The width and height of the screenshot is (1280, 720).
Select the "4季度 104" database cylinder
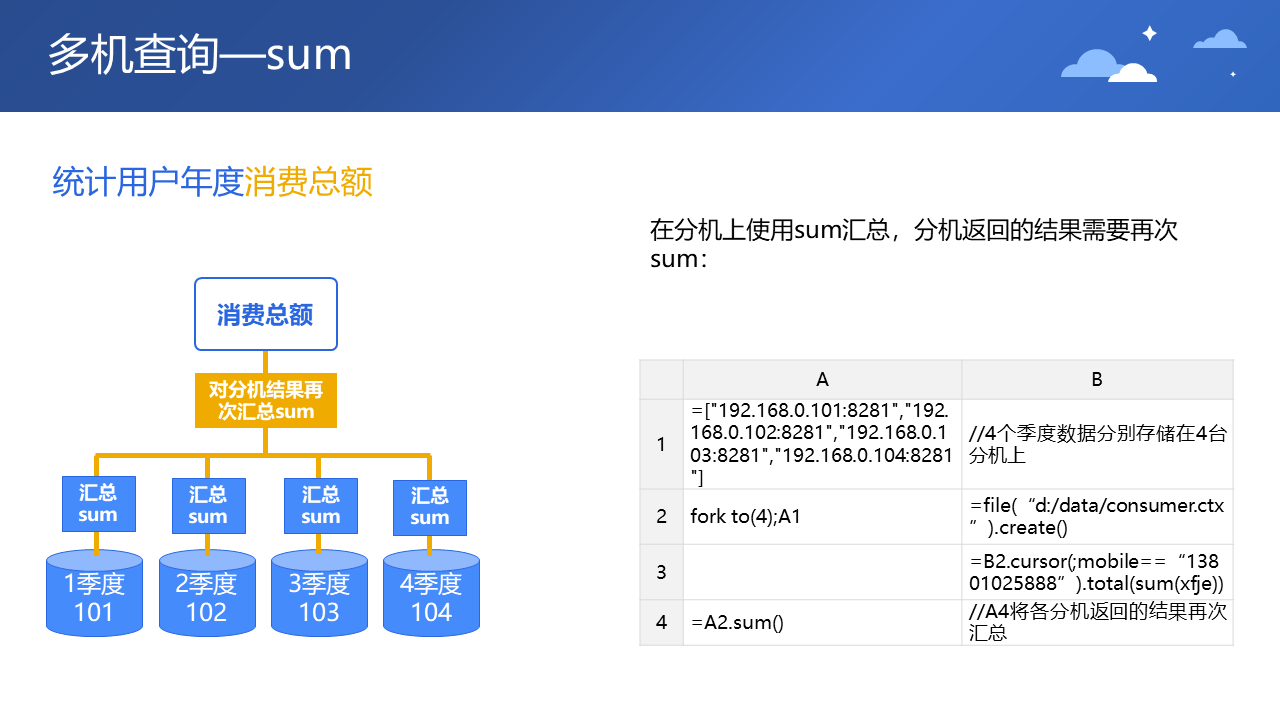coord(431,592)
